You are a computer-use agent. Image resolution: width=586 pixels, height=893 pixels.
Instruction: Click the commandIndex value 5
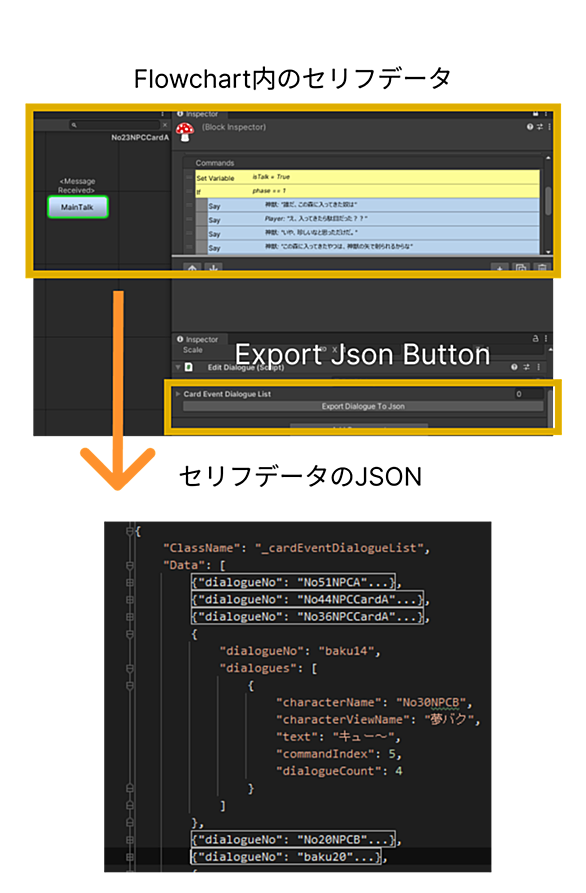pyautogui.click(x=392, y=755)
